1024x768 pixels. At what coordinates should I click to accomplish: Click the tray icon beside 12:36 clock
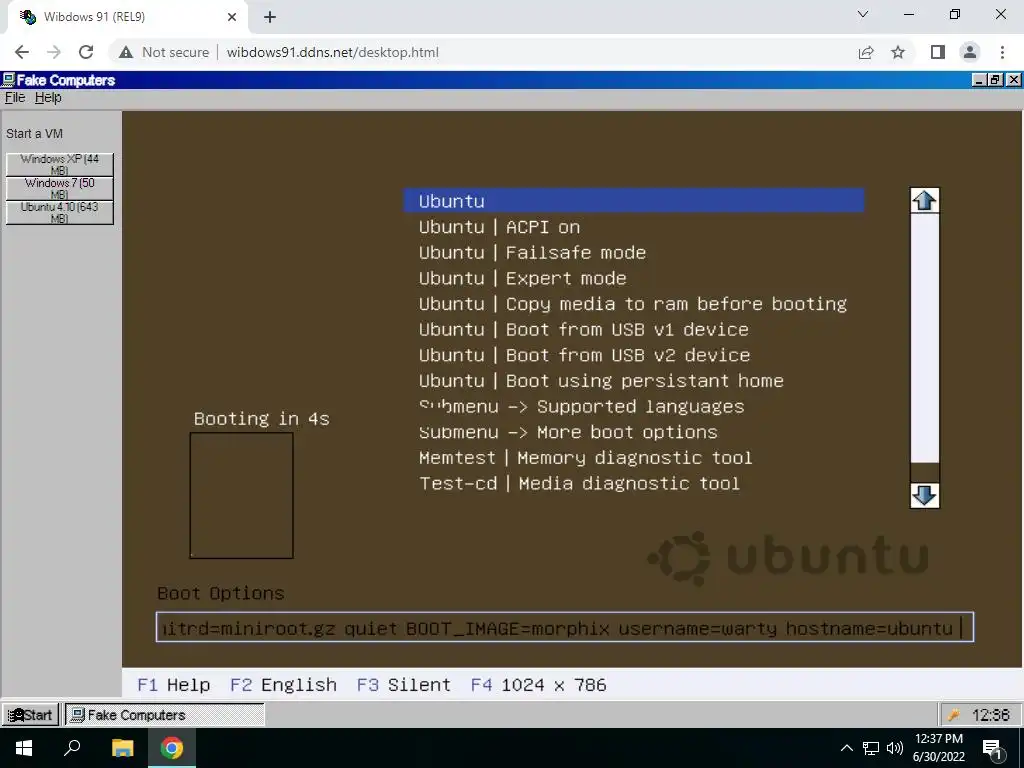tap(953, 715)
